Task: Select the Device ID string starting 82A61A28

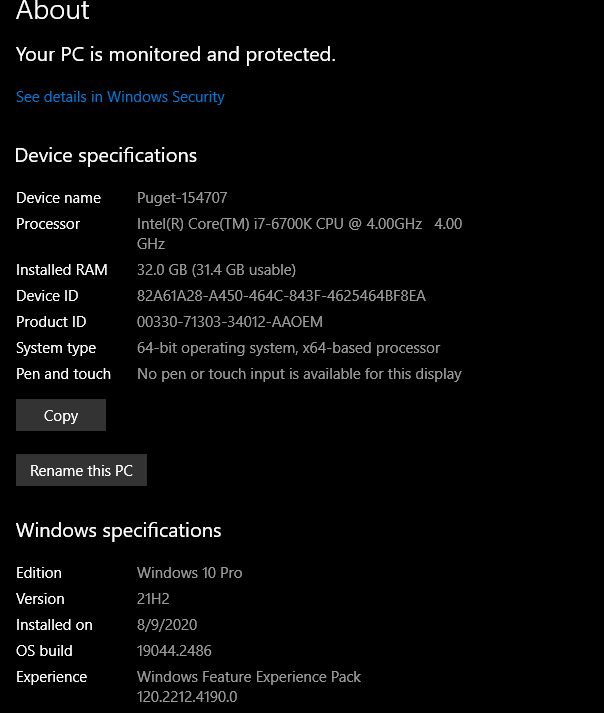Action: point(281,296)
